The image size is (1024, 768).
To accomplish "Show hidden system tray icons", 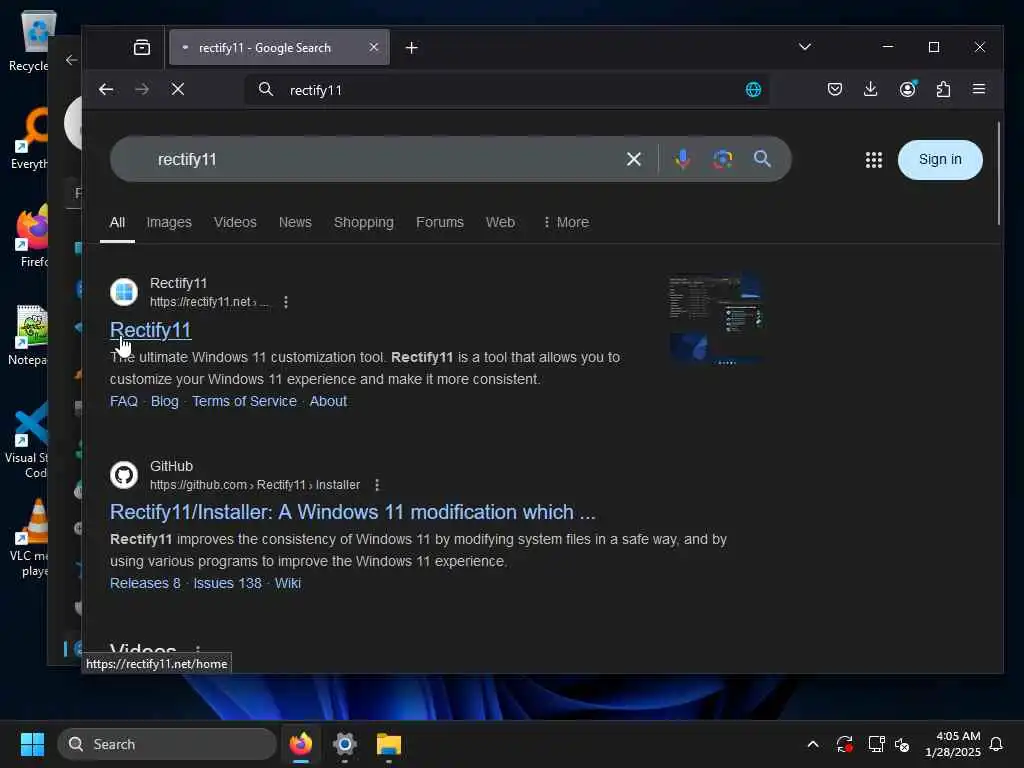I will point(813,744).
